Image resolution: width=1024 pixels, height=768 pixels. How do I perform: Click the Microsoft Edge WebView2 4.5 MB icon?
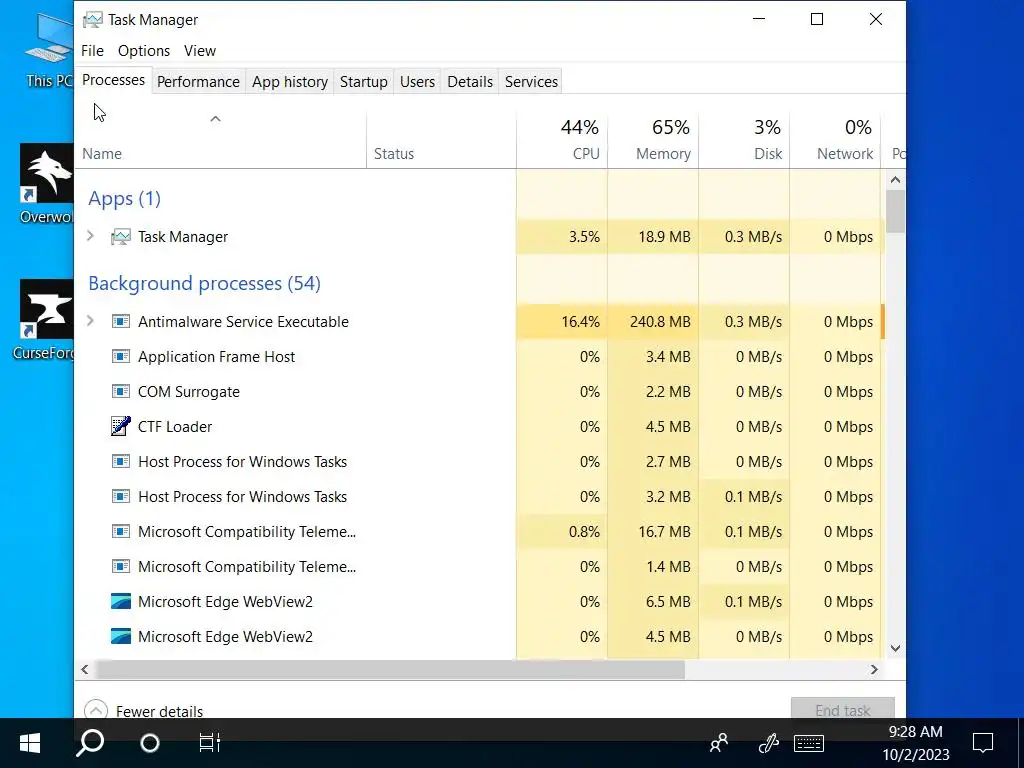121,637
